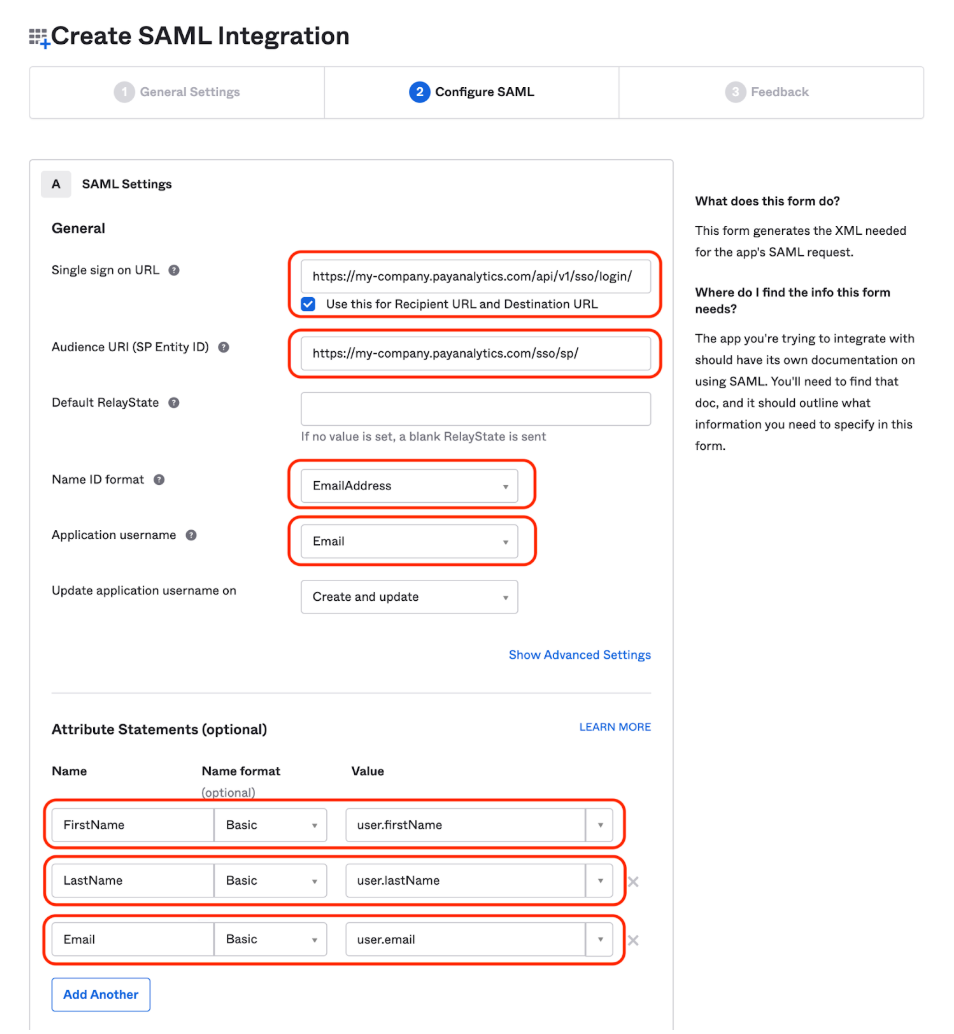954x1034 pixels.
Task: Open the LEARN MORE link
Action: point(614,727)
